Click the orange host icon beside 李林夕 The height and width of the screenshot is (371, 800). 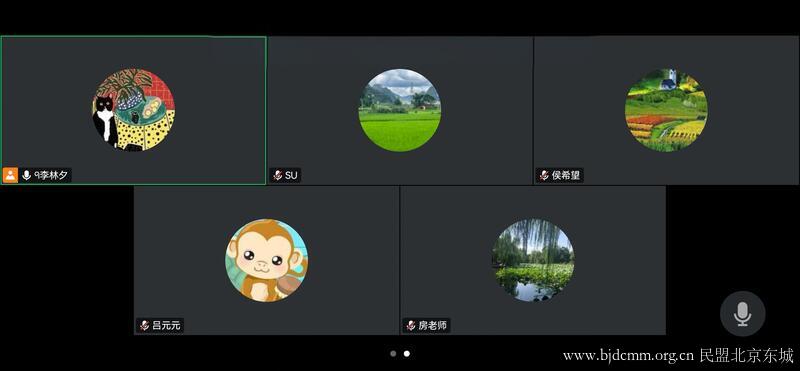[x=10, y=175]
